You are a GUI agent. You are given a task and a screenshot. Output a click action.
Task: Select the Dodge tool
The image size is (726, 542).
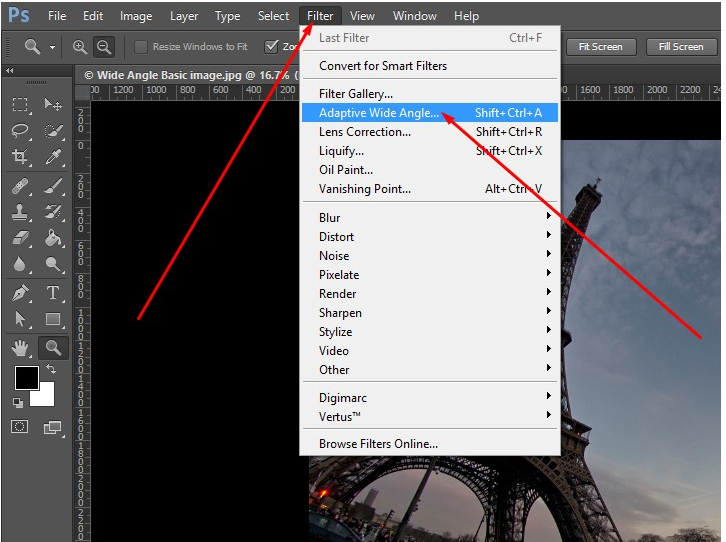[53, 264]
